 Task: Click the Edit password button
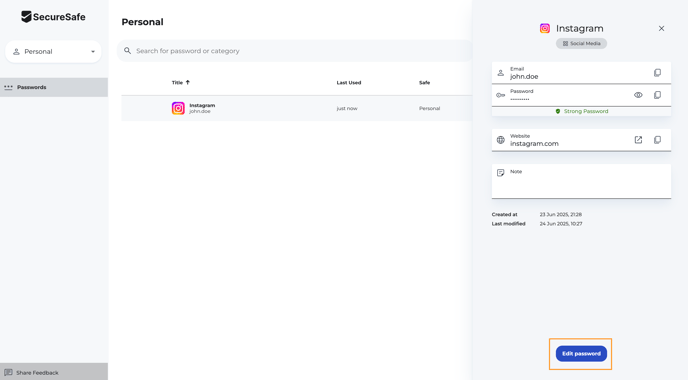click(x=581, y=354)
